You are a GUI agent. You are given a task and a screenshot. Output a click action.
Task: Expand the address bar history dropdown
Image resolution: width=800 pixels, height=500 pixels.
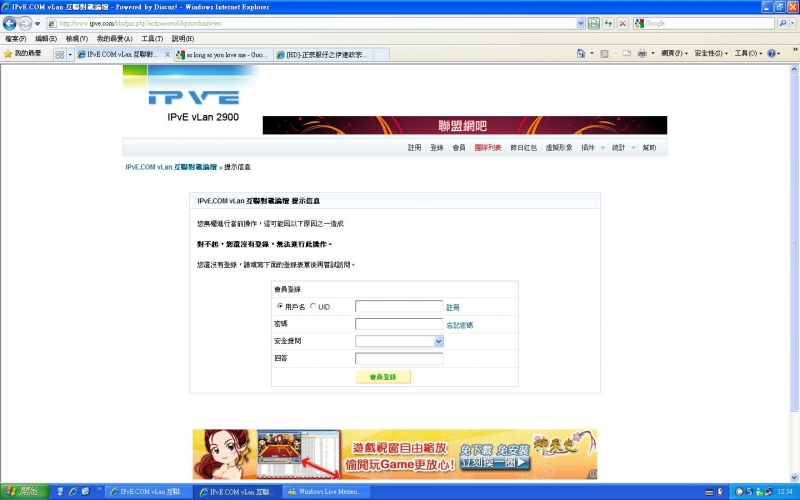click(x=581, y=23)
